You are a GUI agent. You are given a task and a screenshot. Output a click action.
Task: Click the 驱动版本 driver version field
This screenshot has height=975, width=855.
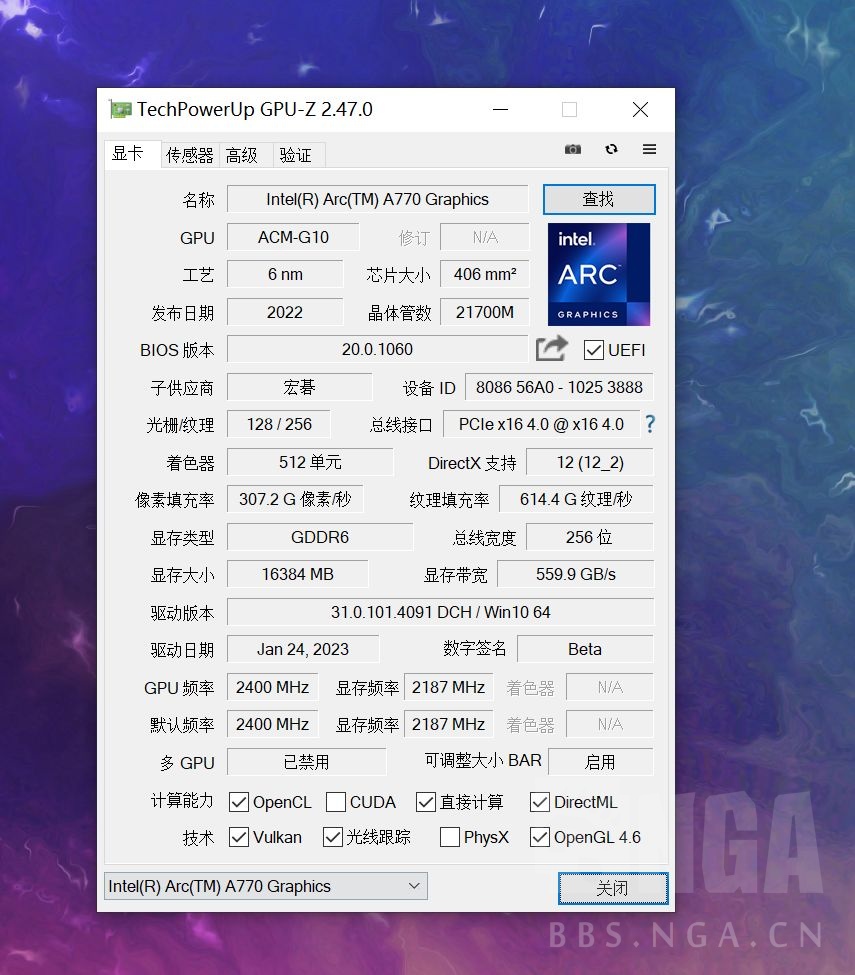440,611
